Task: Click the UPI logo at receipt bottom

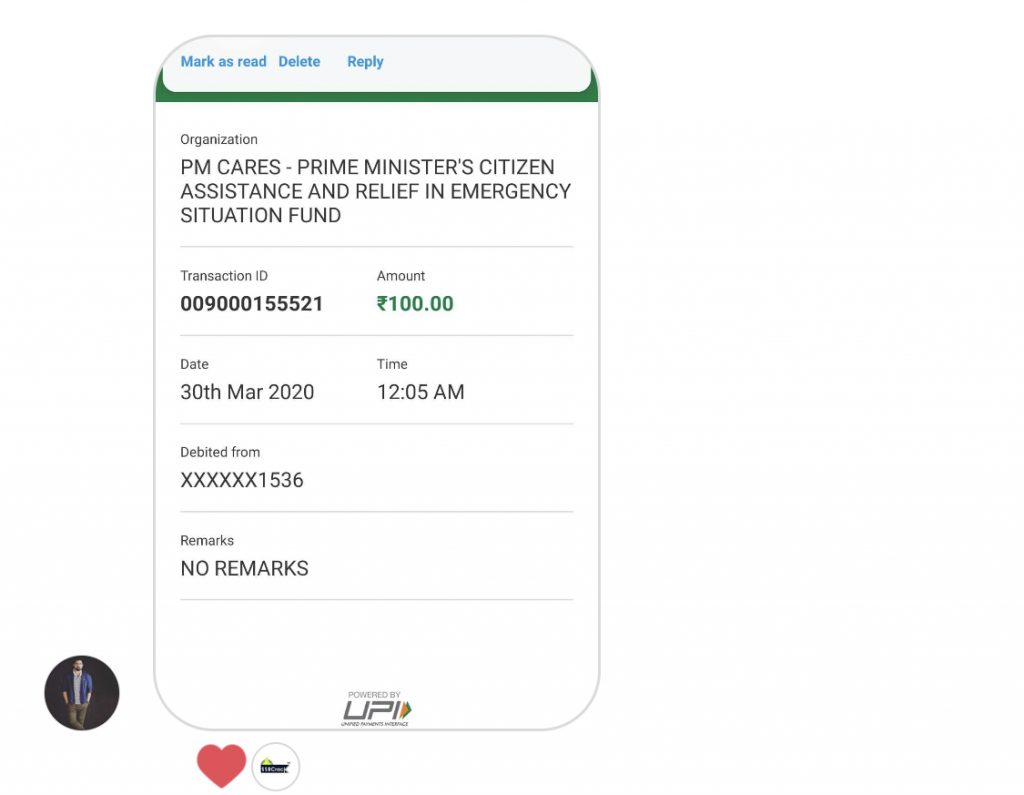Action: [377, 709]
